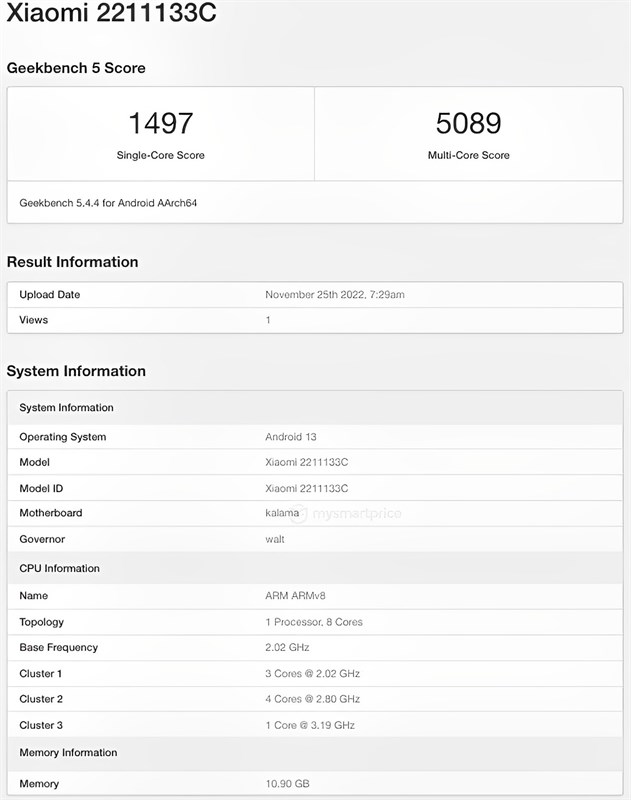
Task: Click the 'Model' row label
Action: 34,462
